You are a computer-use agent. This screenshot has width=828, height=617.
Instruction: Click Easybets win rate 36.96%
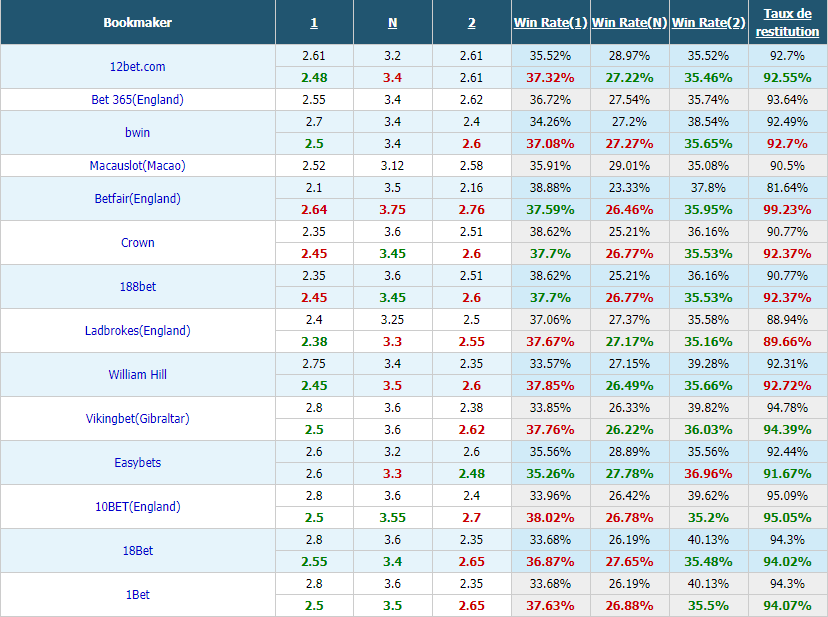708,474
